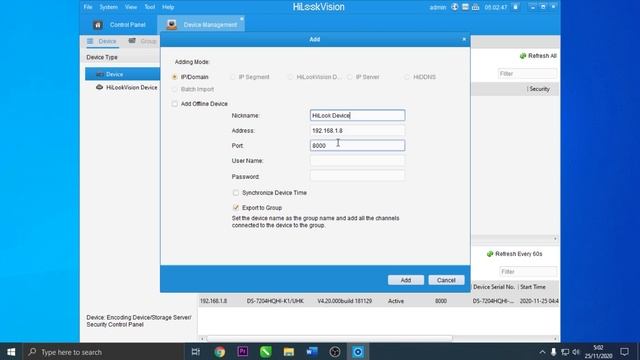The height and width of the screenshot is (360, 640).
Task: Close the Add dialog
Action: coord(464,39)
